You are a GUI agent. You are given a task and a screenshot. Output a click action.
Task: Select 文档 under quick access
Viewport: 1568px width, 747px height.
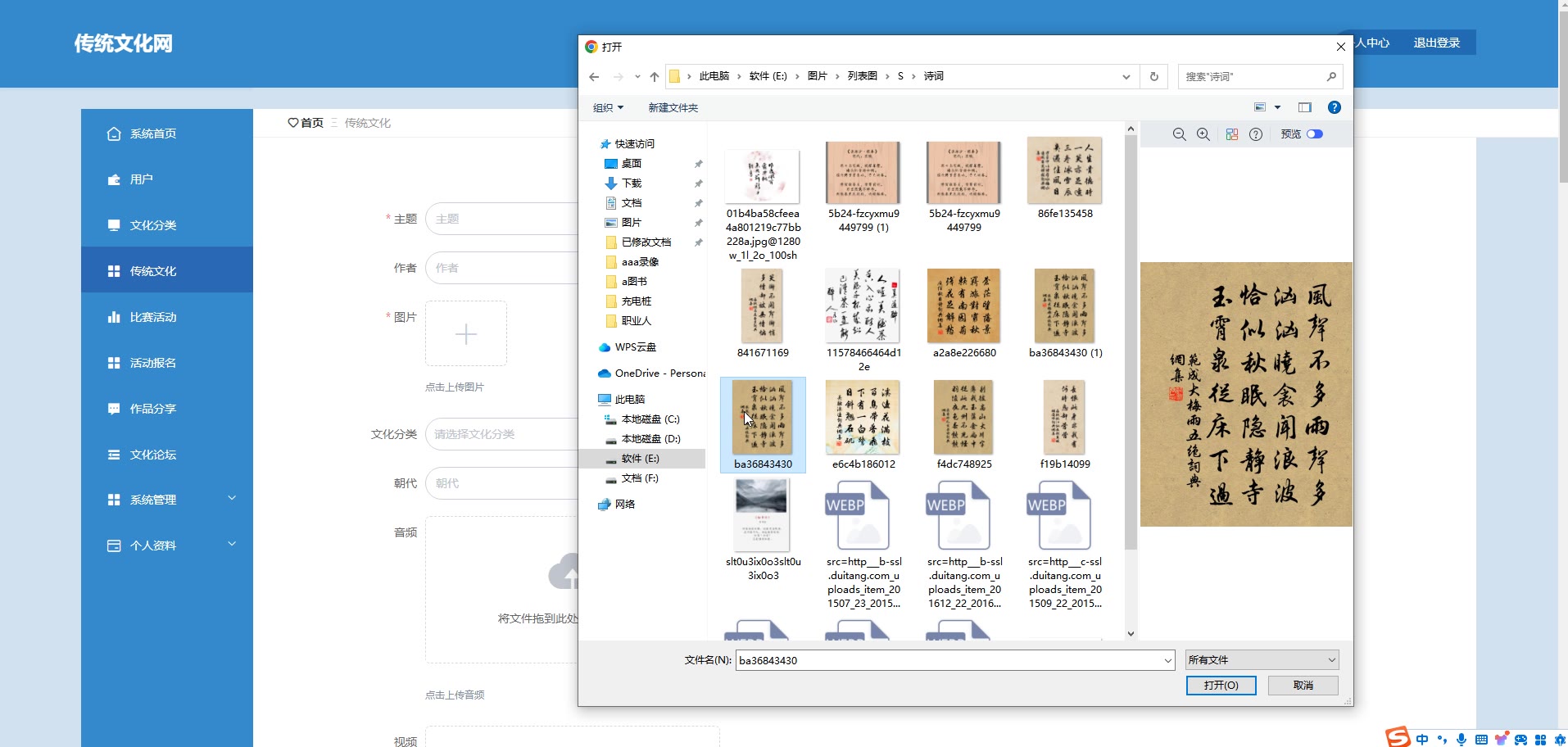tap(631, 203)
